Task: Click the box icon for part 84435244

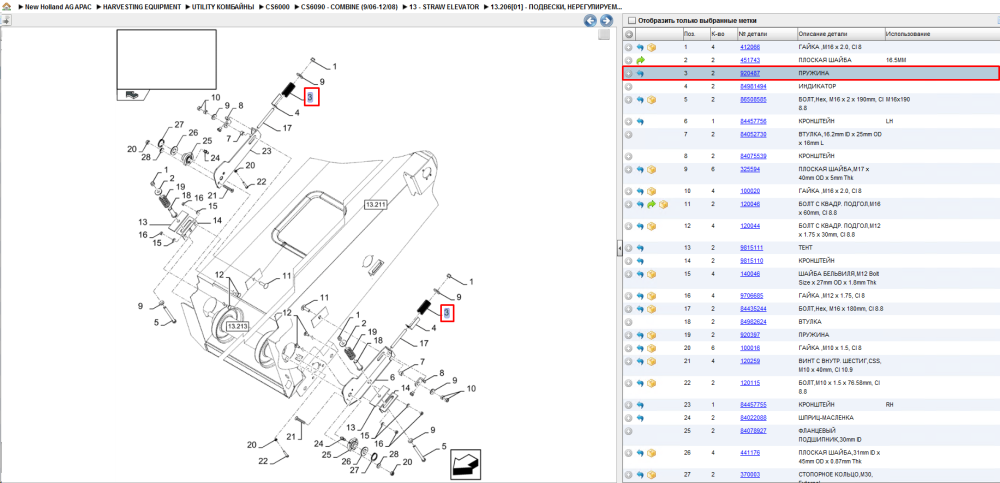Action: click(x=651, y=309)
